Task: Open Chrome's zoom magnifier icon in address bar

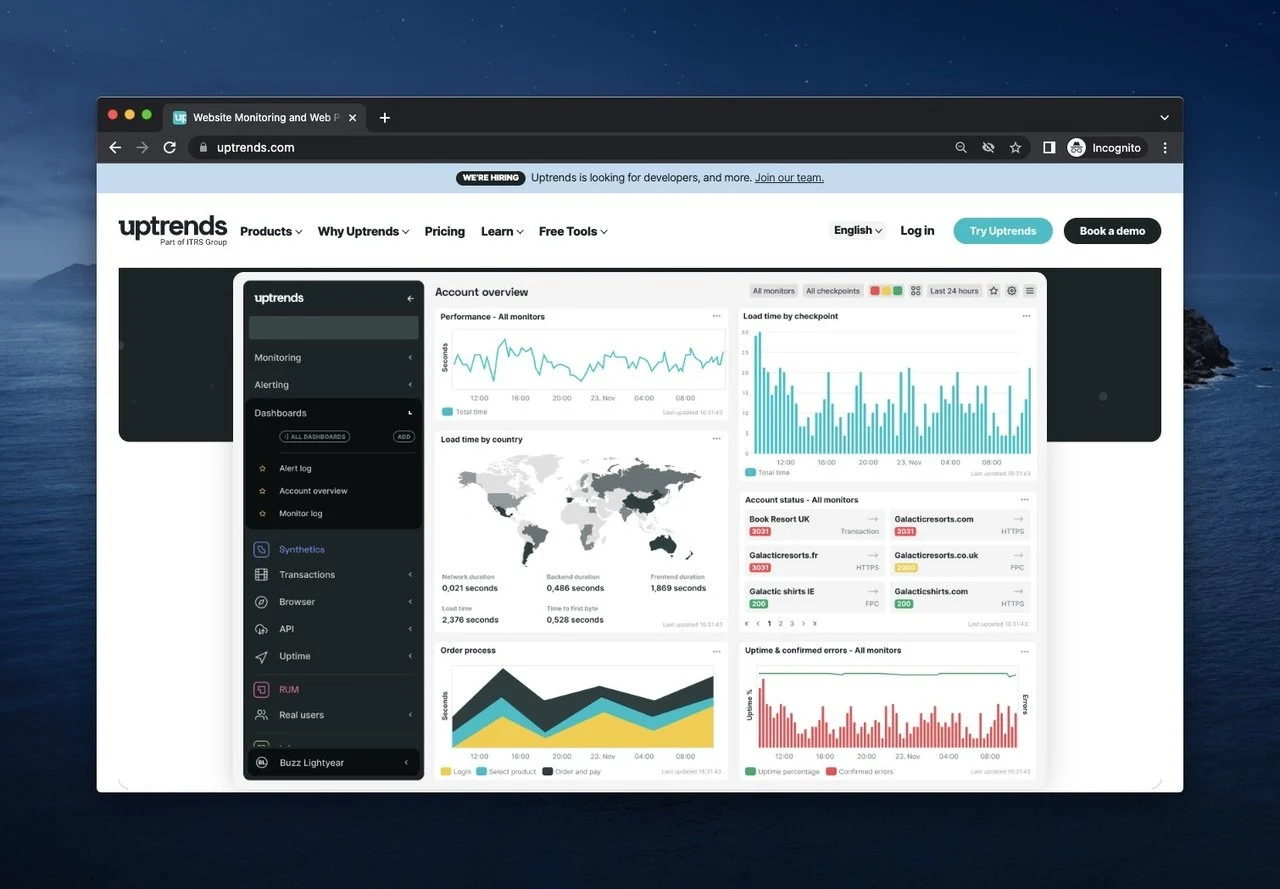Action: (961, 147)
